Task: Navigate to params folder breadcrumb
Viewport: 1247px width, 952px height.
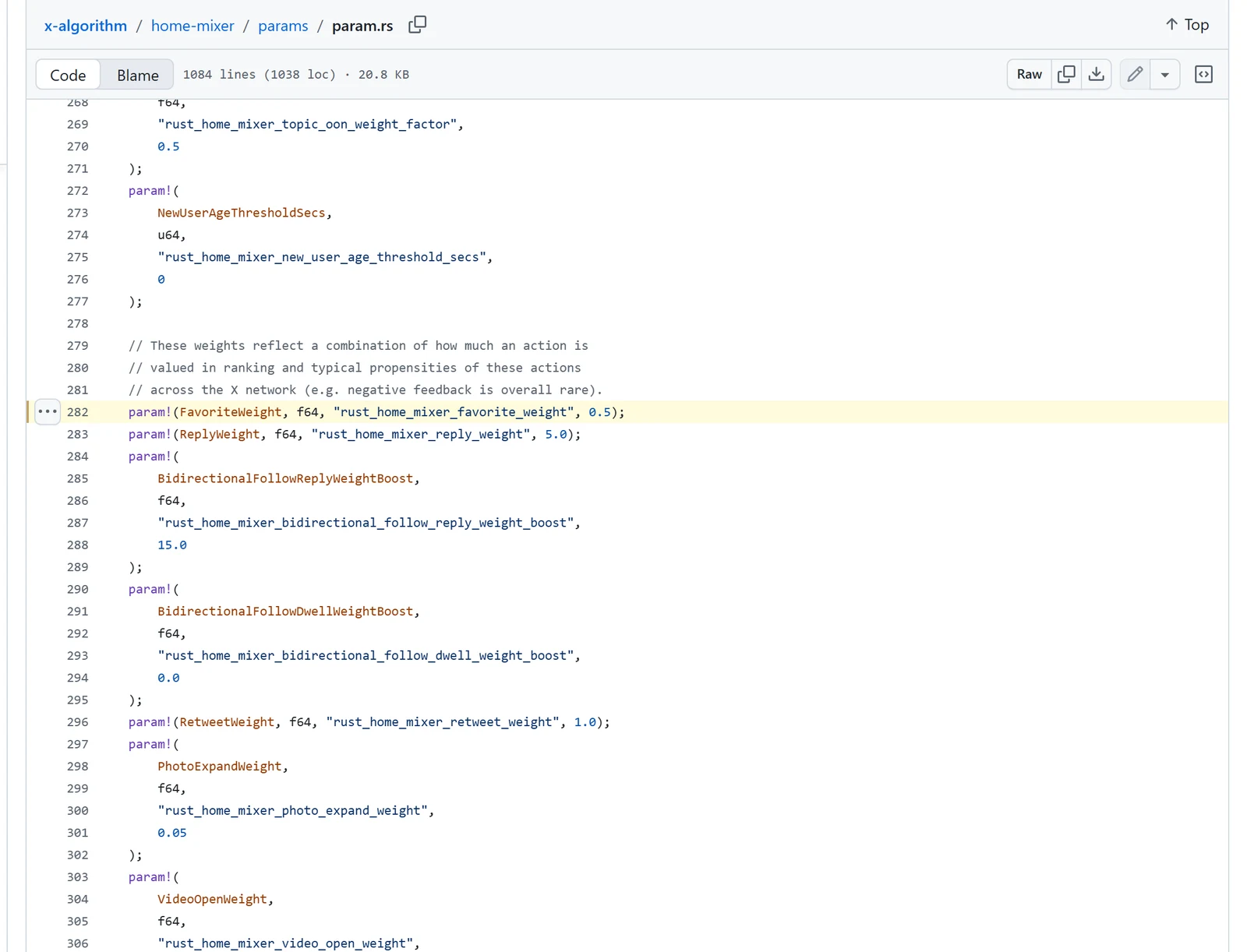Action: (x=283, y=26)
